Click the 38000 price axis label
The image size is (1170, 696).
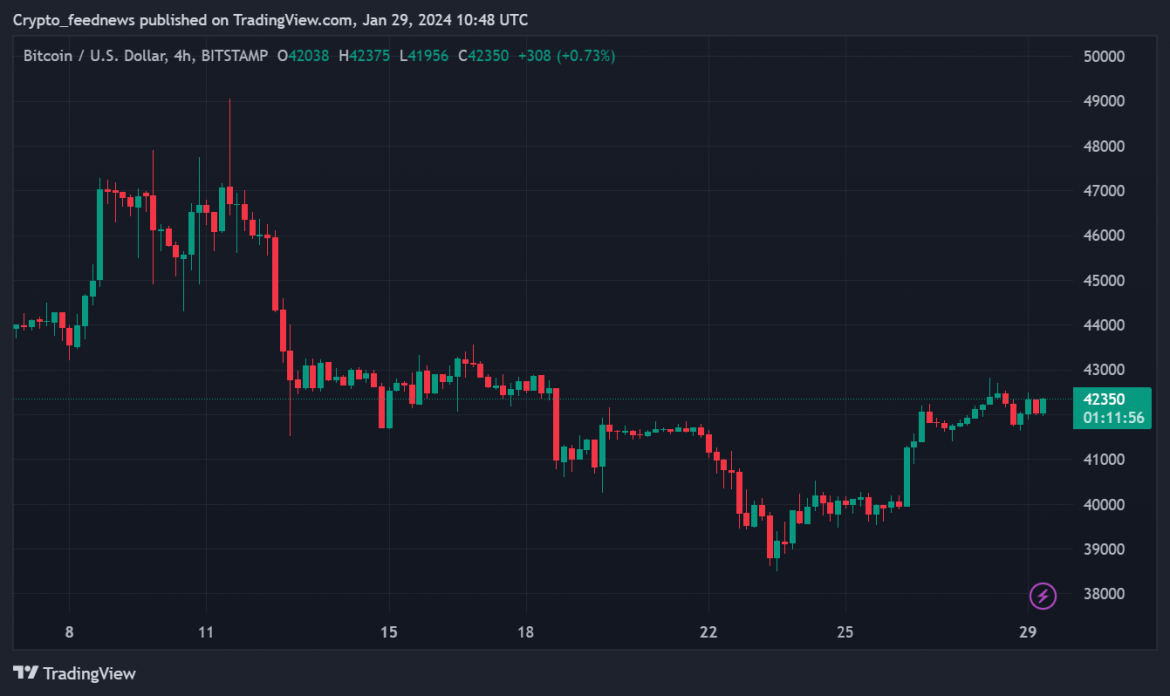pos(1106,594)
